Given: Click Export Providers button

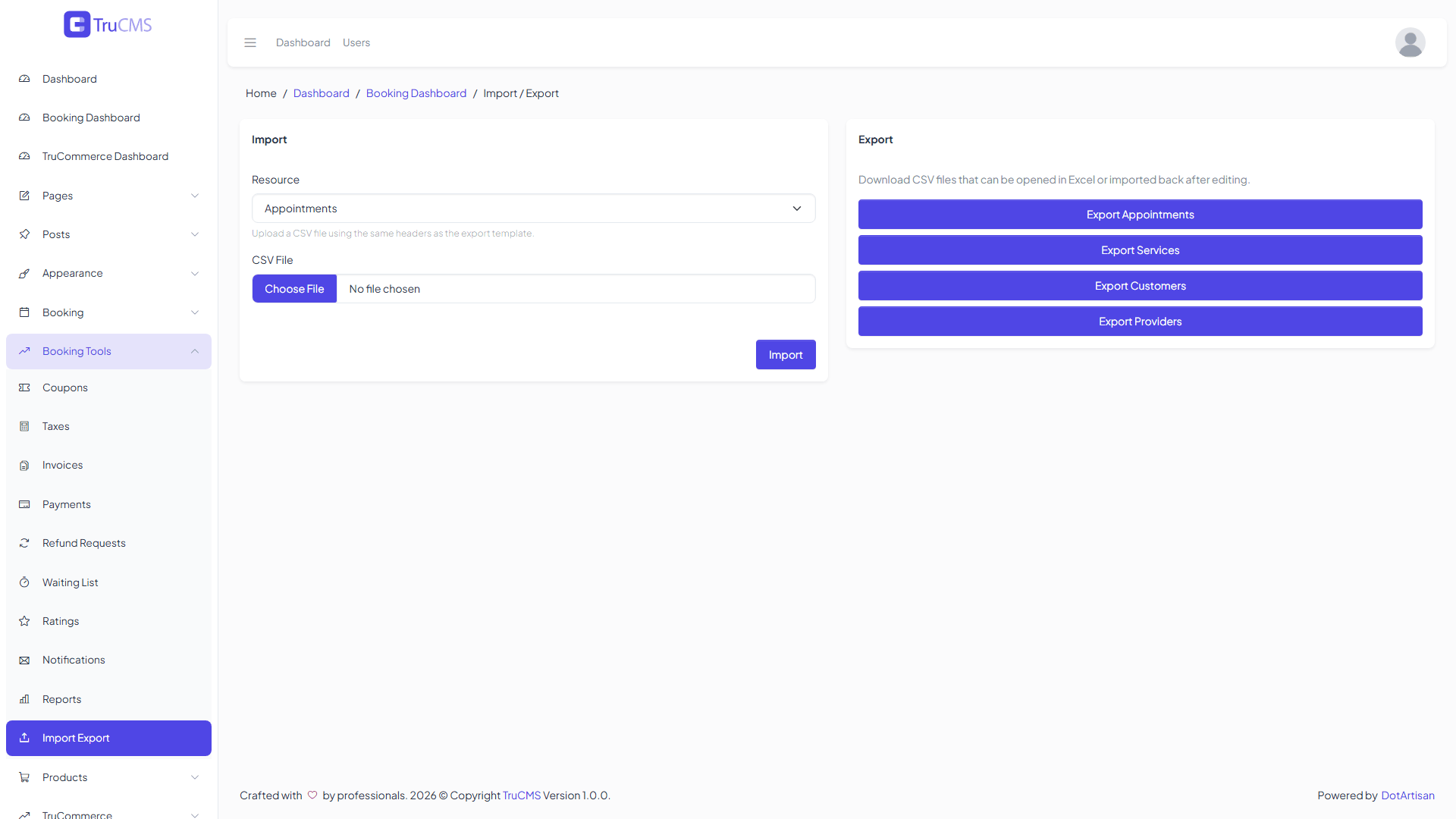Looking at the screenshot, I should click(1140, 322).
